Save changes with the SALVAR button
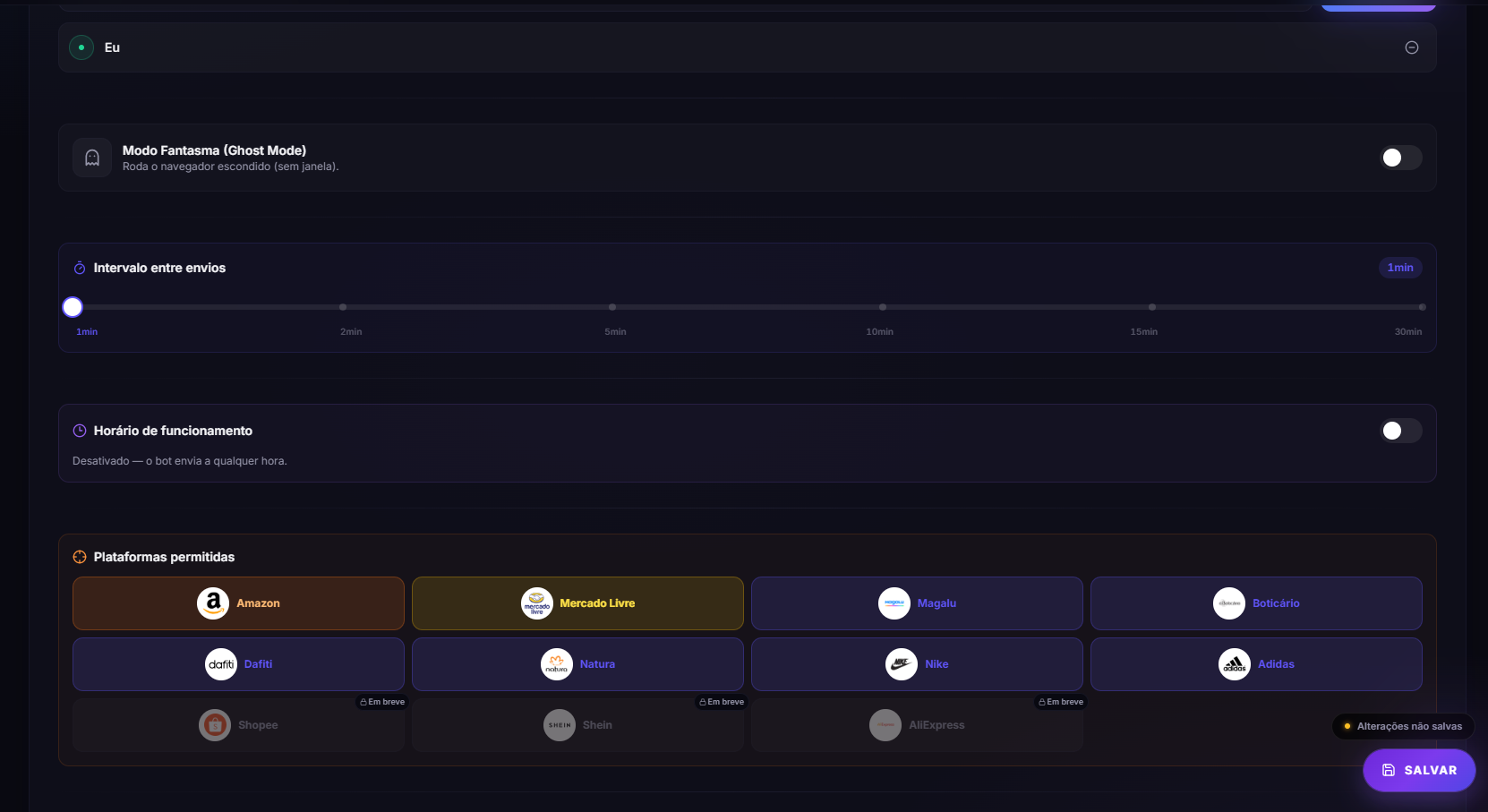The width and height of the screenshot is (1488, 812). click(1419, 770)
